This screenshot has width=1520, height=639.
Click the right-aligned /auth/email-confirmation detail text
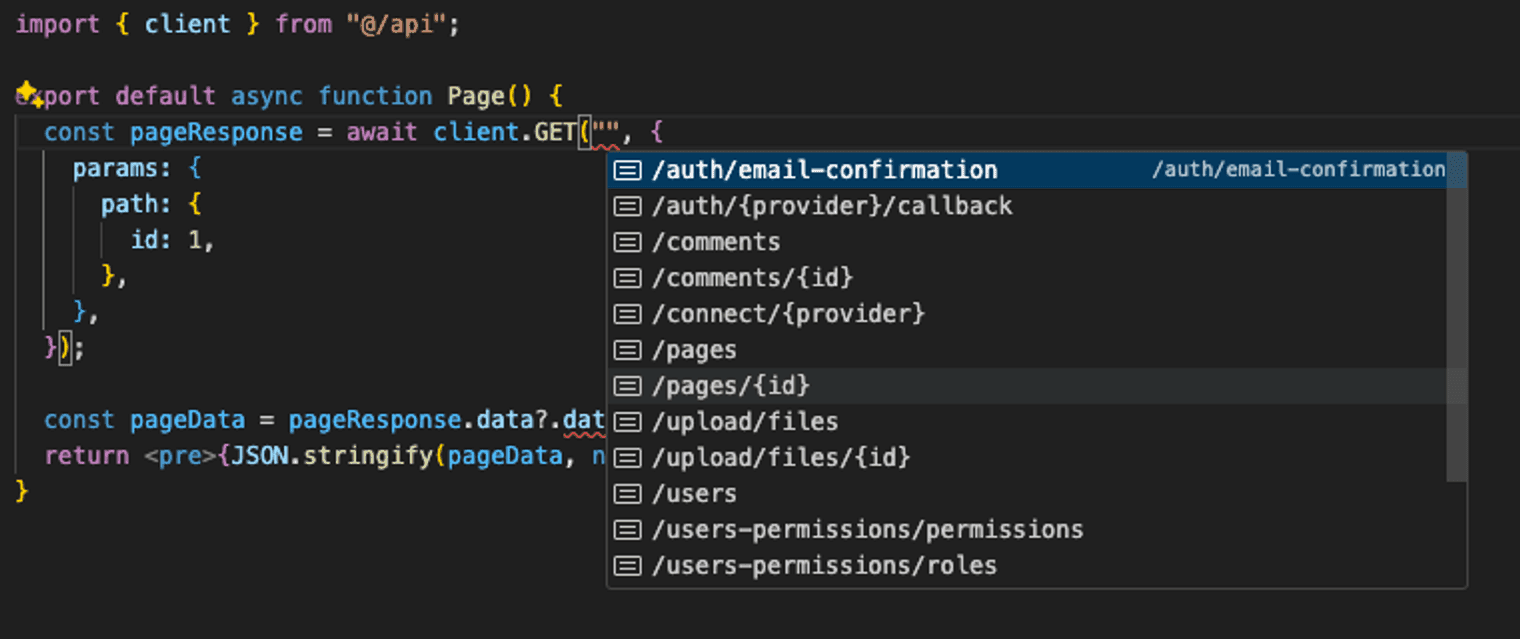[x=1299, y=170]
